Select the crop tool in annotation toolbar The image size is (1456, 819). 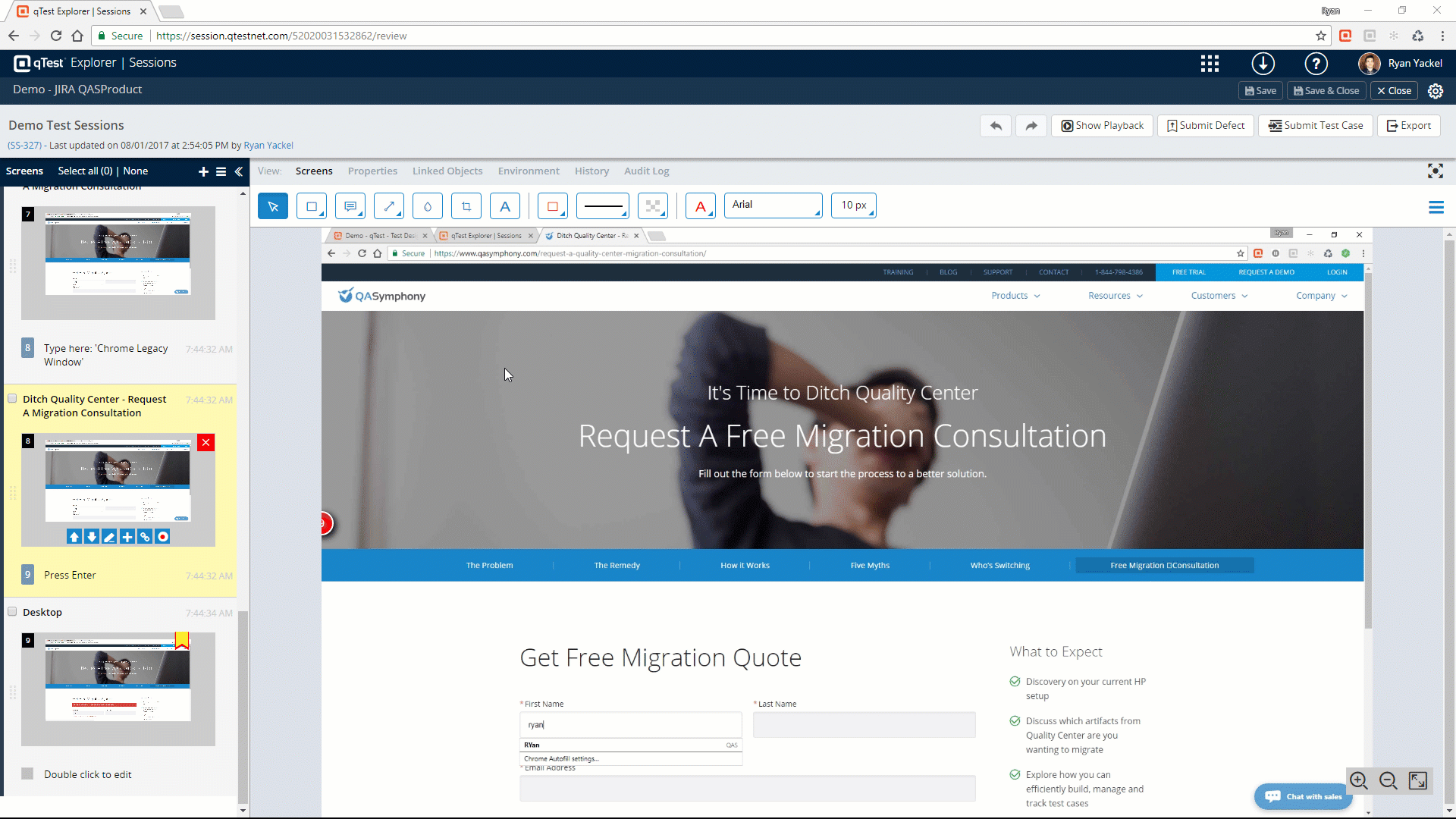click(x=466, y=206)
